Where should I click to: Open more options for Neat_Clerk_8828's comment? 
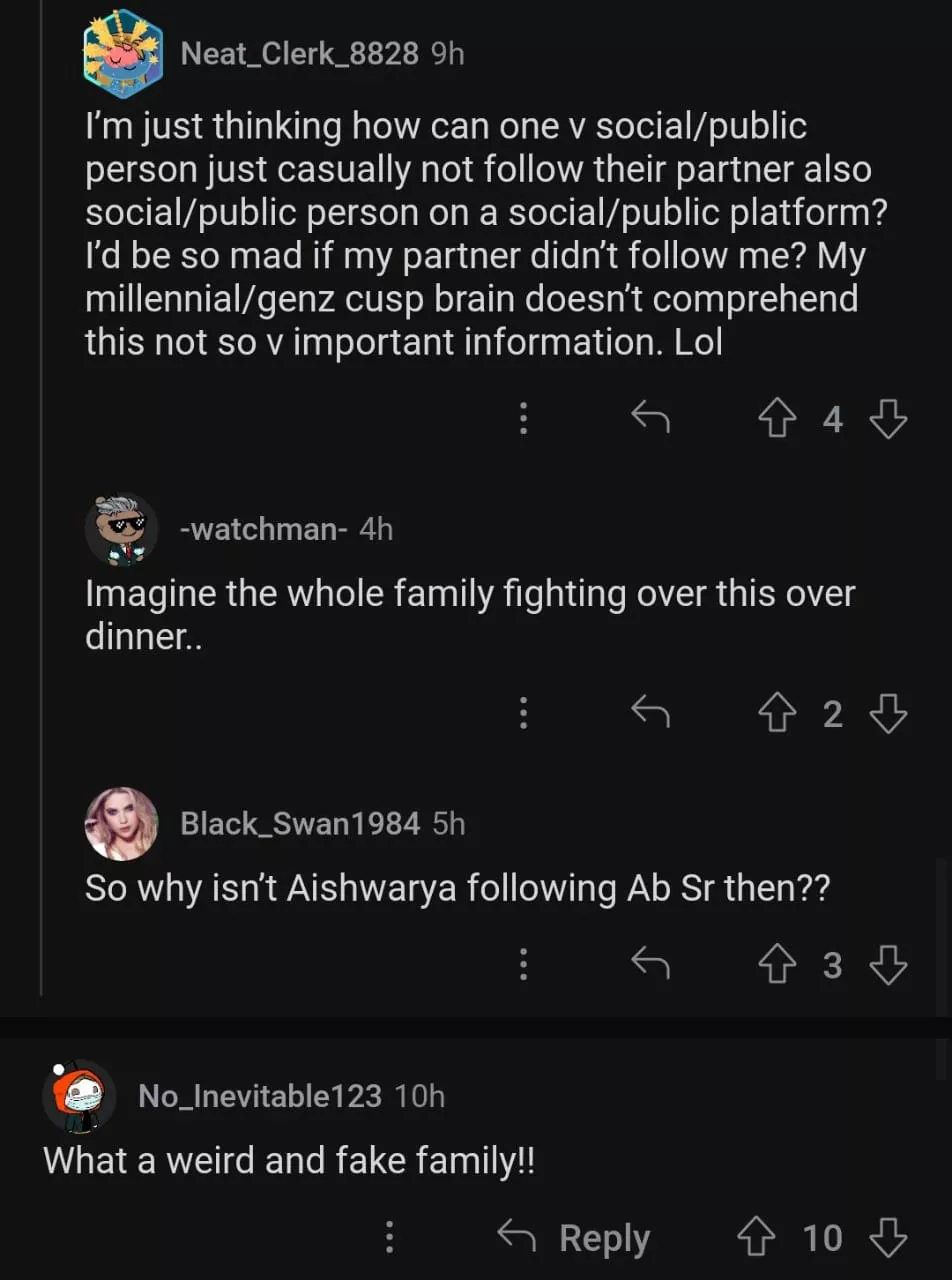(x=522, y=420)
